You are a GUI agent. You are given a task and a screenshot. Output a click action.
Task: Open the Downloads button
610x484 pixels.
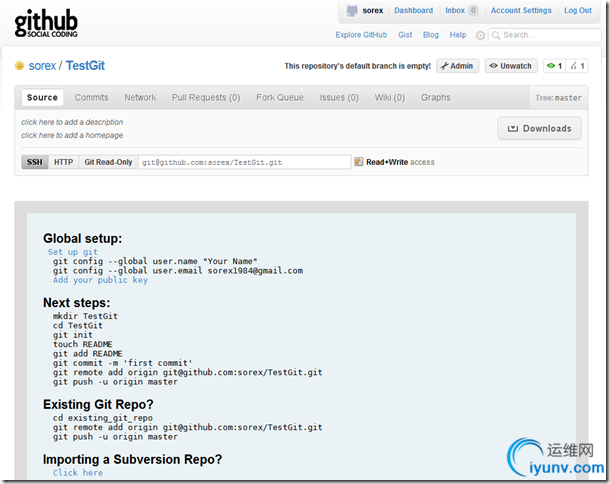[539, 128]
